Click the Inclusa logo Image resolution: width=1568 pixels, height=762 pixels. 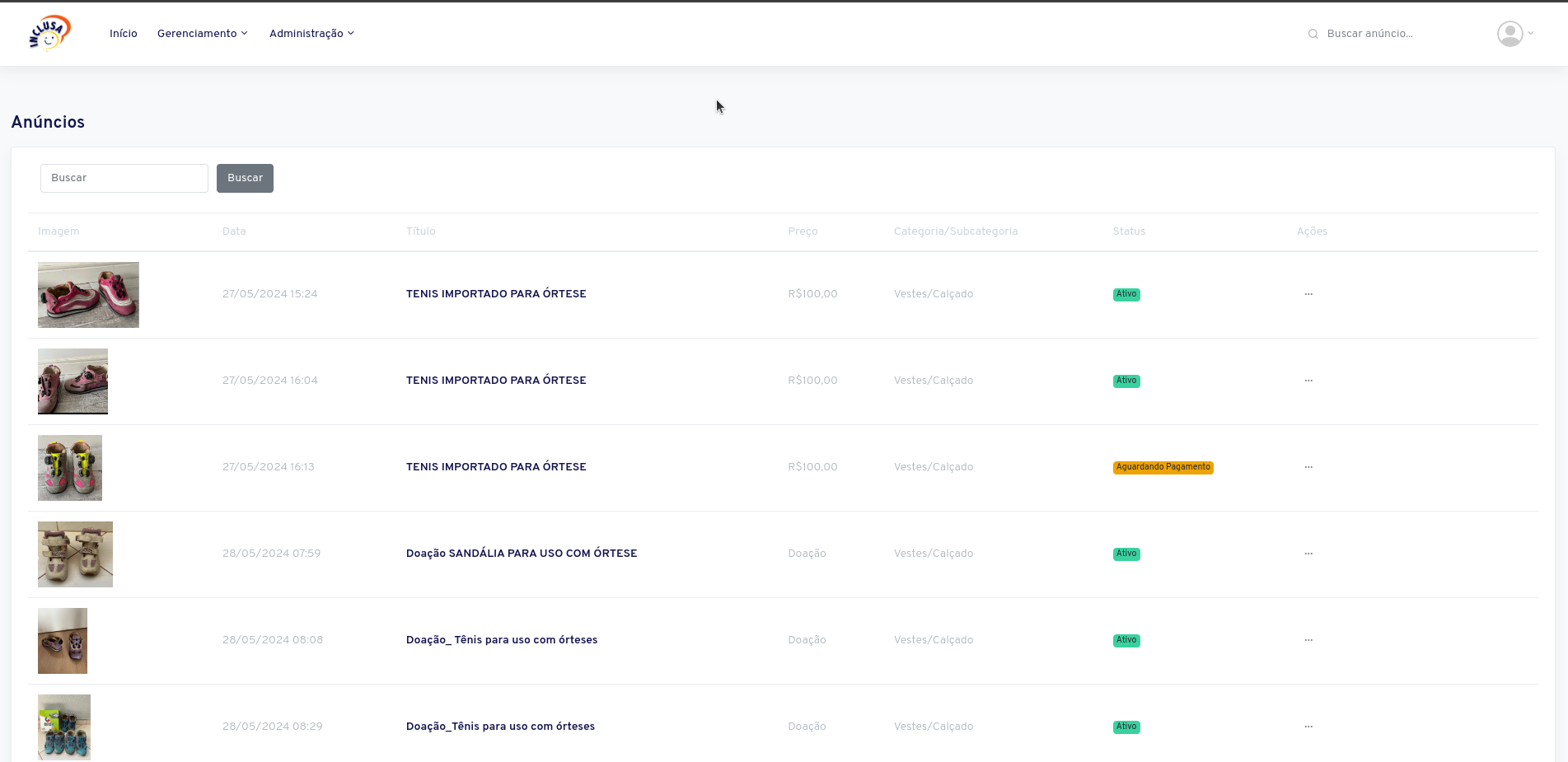pos(49,33)
